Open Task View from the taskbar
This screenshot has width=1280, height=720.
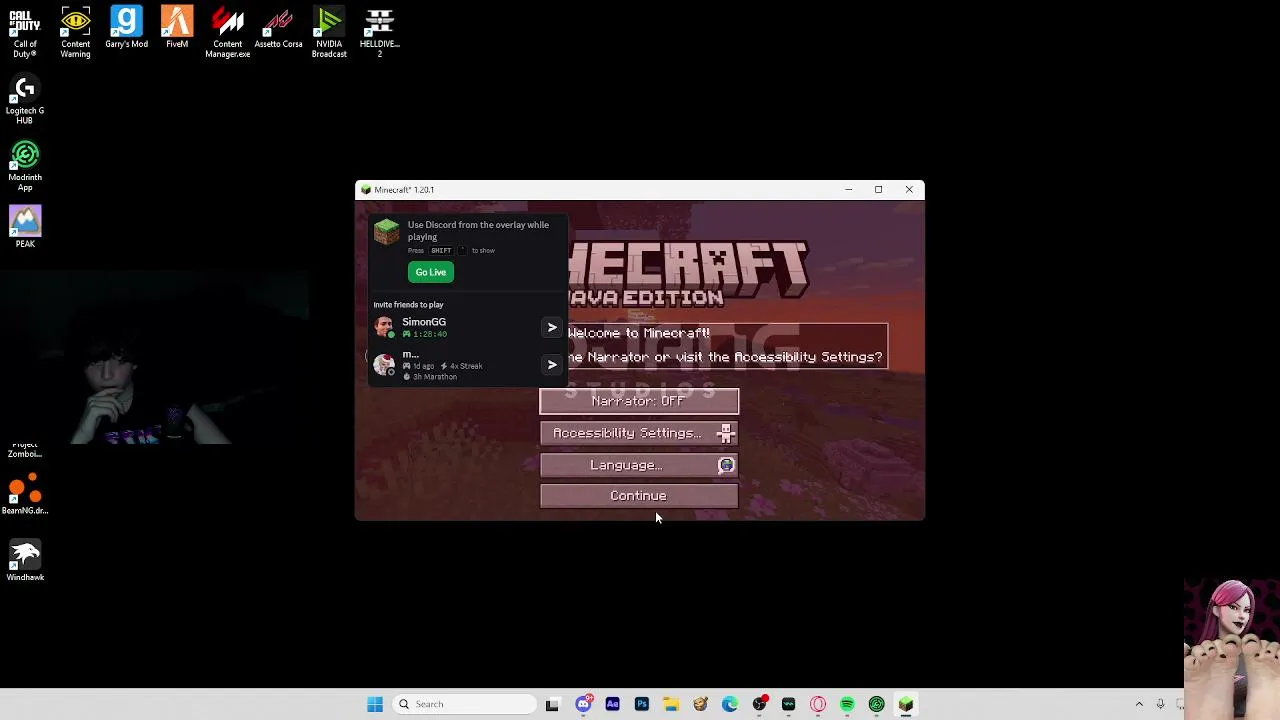pyautogui.click(x=553, y=704)
